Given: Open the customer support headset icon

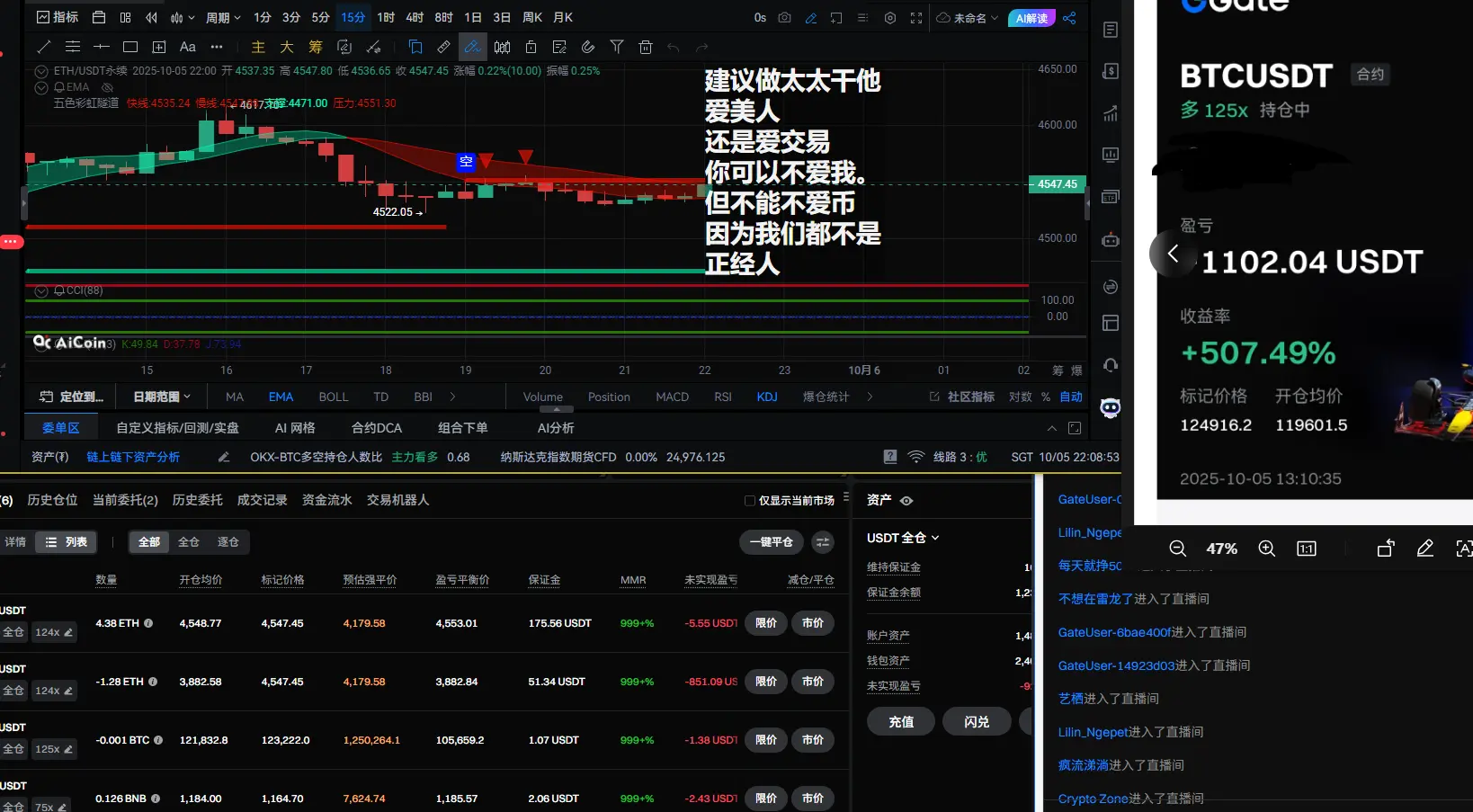Looking at the screenshot, I should pos(1111,364).
